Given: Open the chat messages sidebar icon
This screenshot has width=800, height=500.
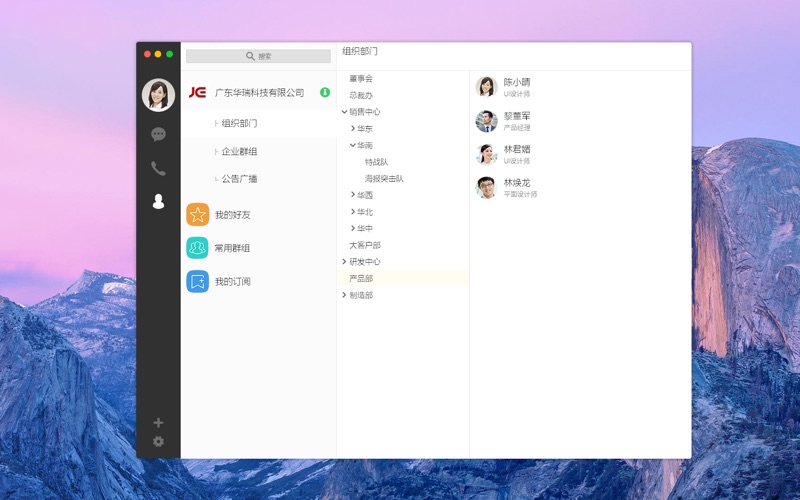Looking at the screenshot, I should point(158,134).
